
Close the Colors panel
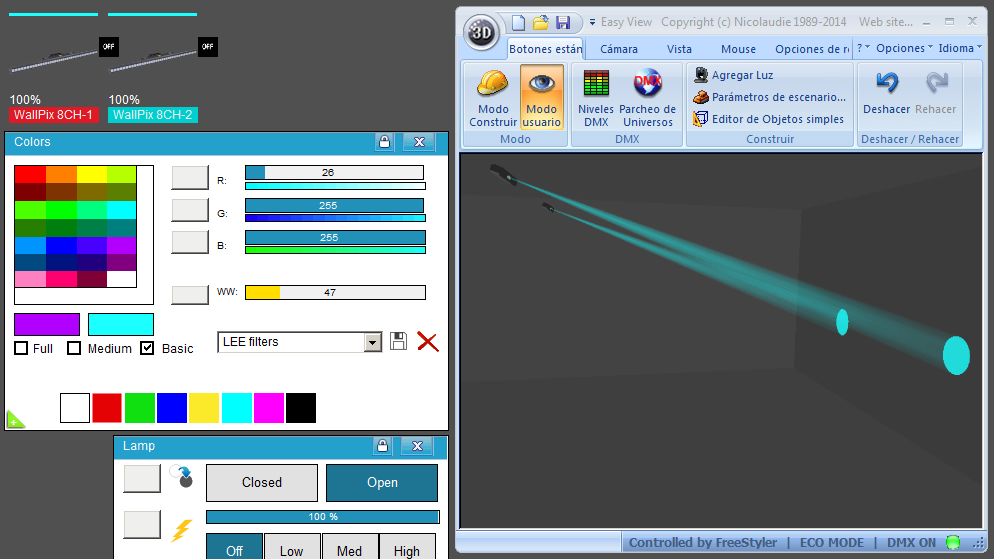click(x=419, y=142)
